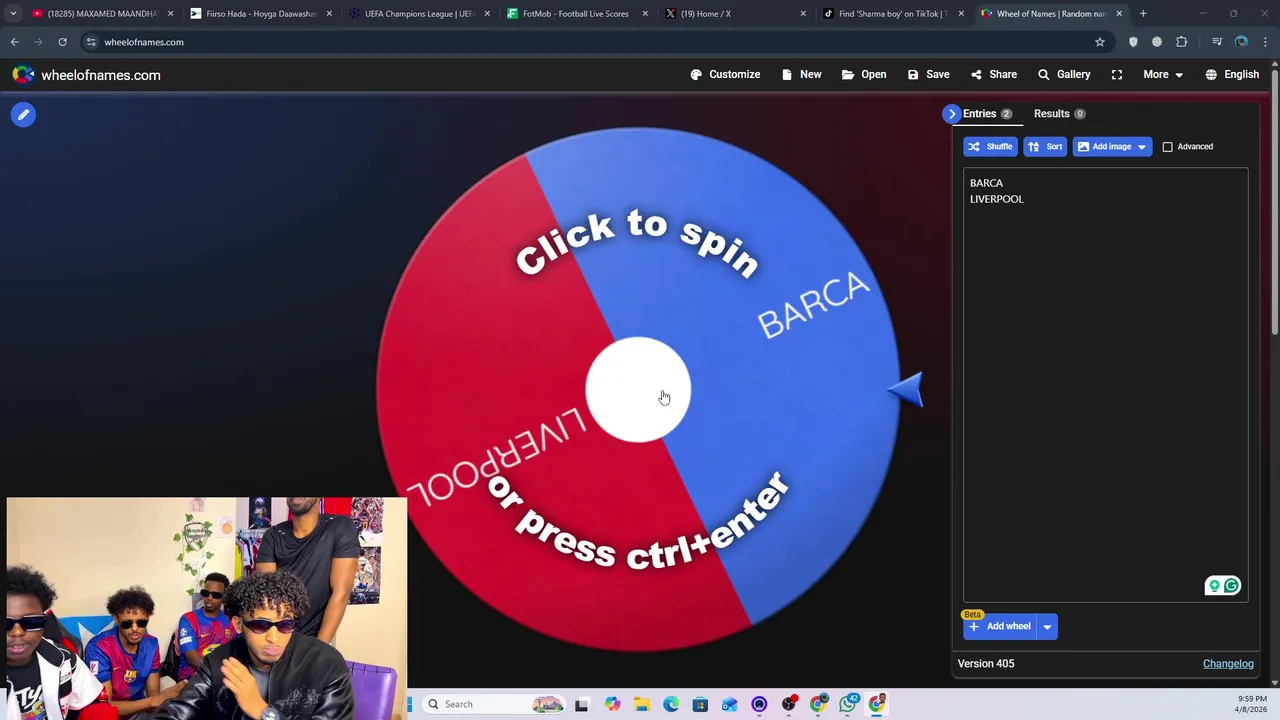Open File Explorer from the taskbar
Image resolution: width=1280 pixels, height=720 pixels.
tap(641, 704)
